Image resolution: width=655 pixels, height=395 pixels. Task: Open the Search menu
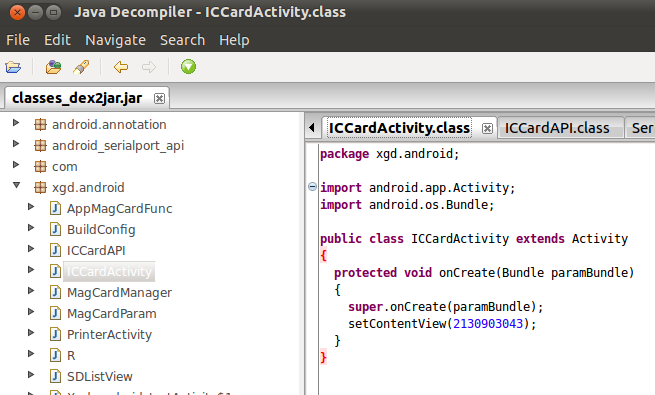pyautogui.click(x=183, y=40)
